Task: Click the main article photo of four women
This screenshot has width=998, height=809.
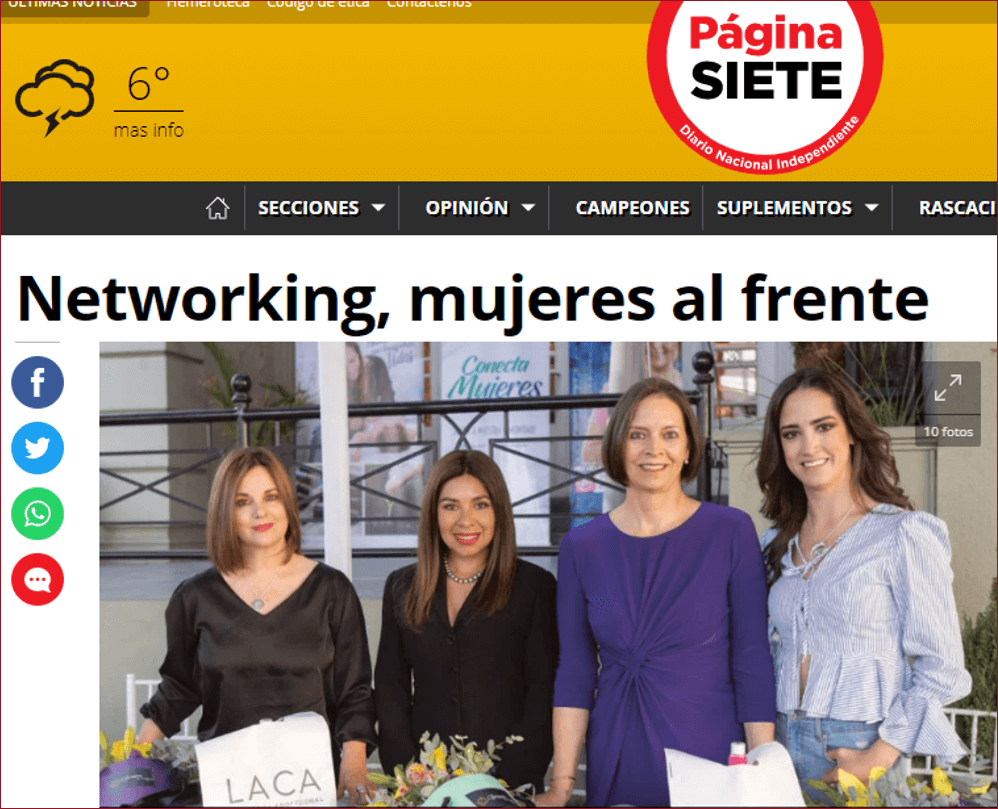Action: tap(548, 574)
